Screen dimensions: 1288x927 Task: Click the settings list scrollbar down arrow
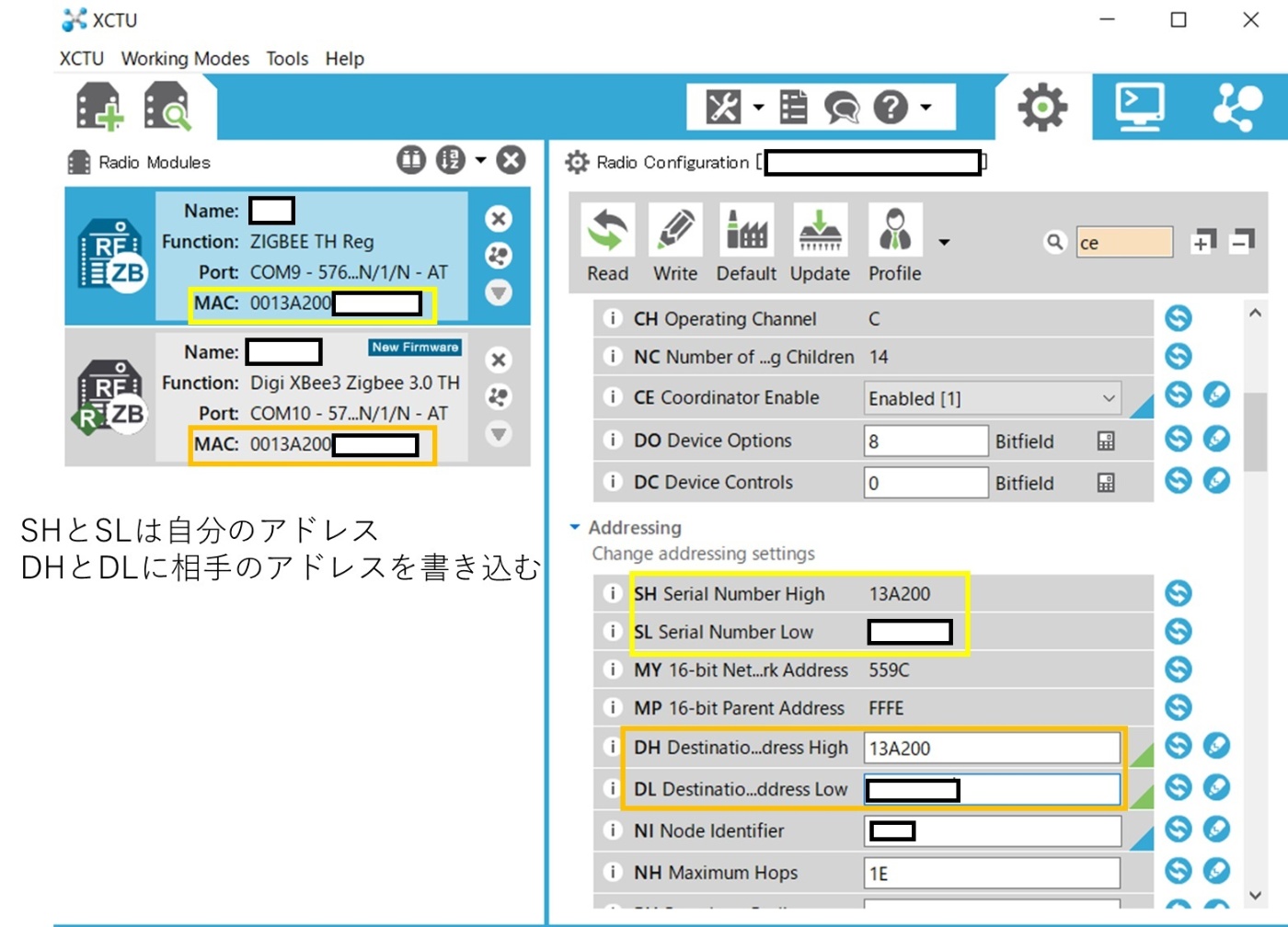[x=1255, y=895]
